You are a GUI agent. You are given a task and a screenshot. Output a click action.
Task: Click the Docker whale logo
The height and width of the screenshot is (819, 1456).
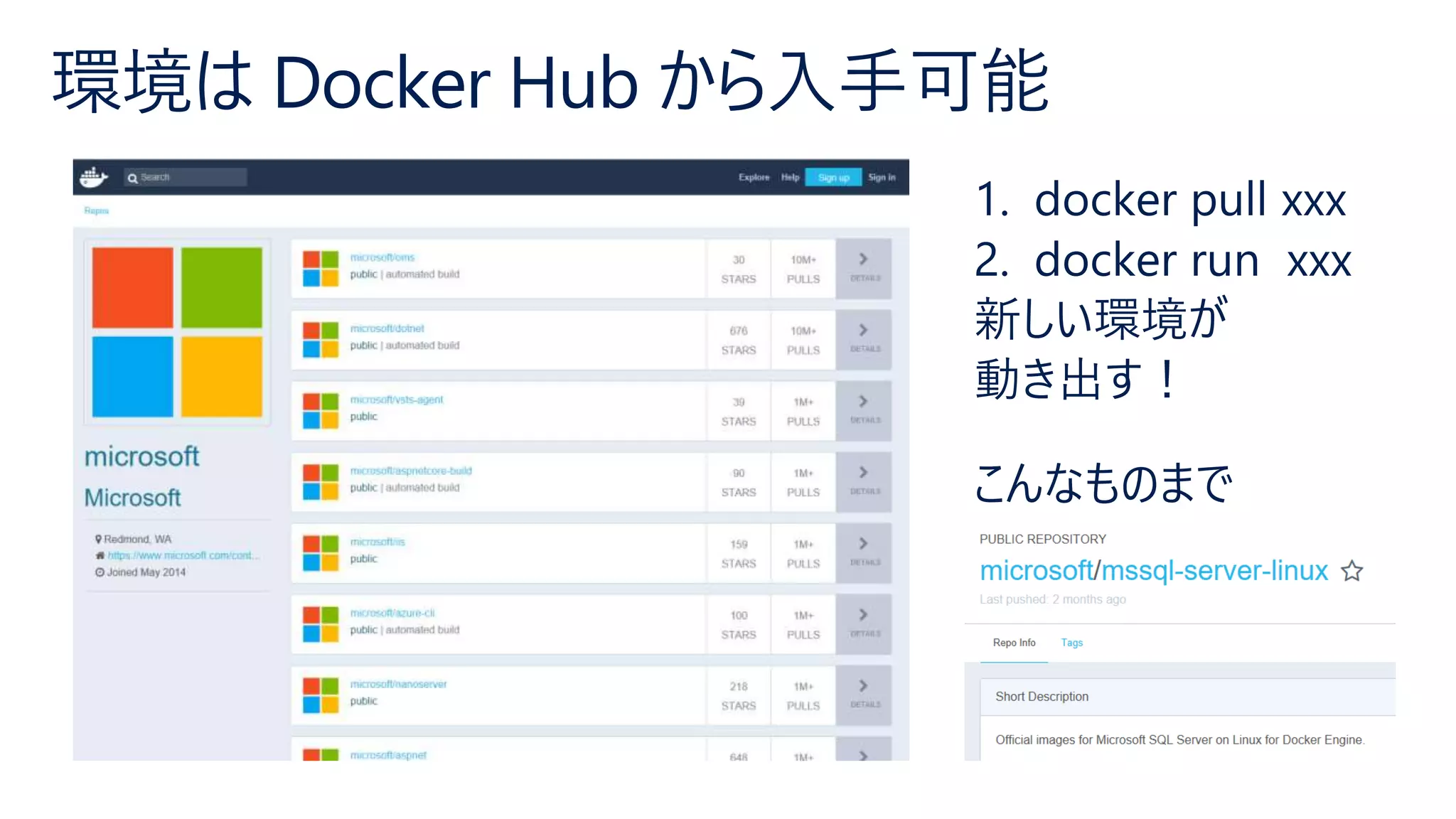(93, 177)
